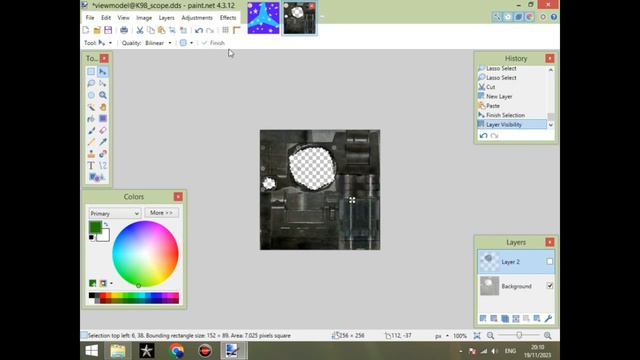The width and height of the screenshot is (640, 360).
Task: Click the Copy icon in toolbar
Action: [151, 30]
